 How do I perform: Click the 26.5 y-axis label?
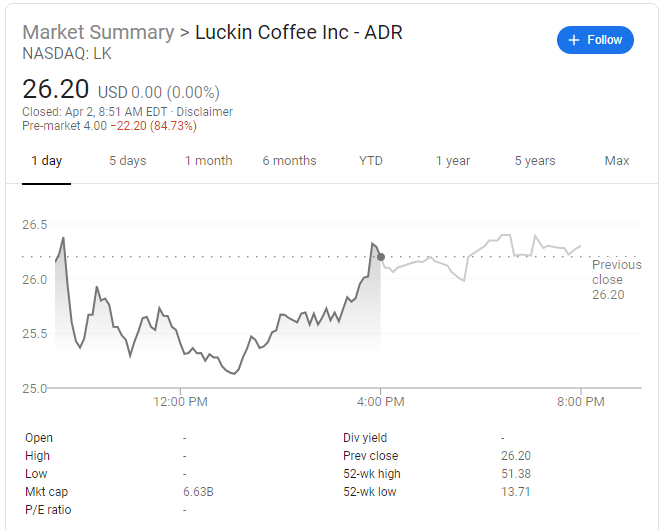coord(35,225)
